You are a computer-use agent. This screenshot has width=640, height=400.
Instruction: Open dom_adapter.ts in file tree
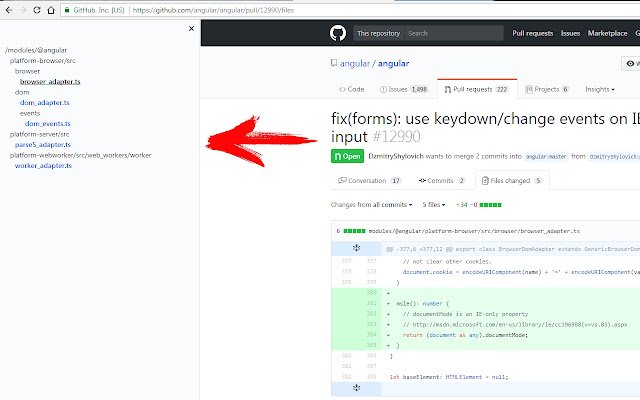tap(44, 103)
